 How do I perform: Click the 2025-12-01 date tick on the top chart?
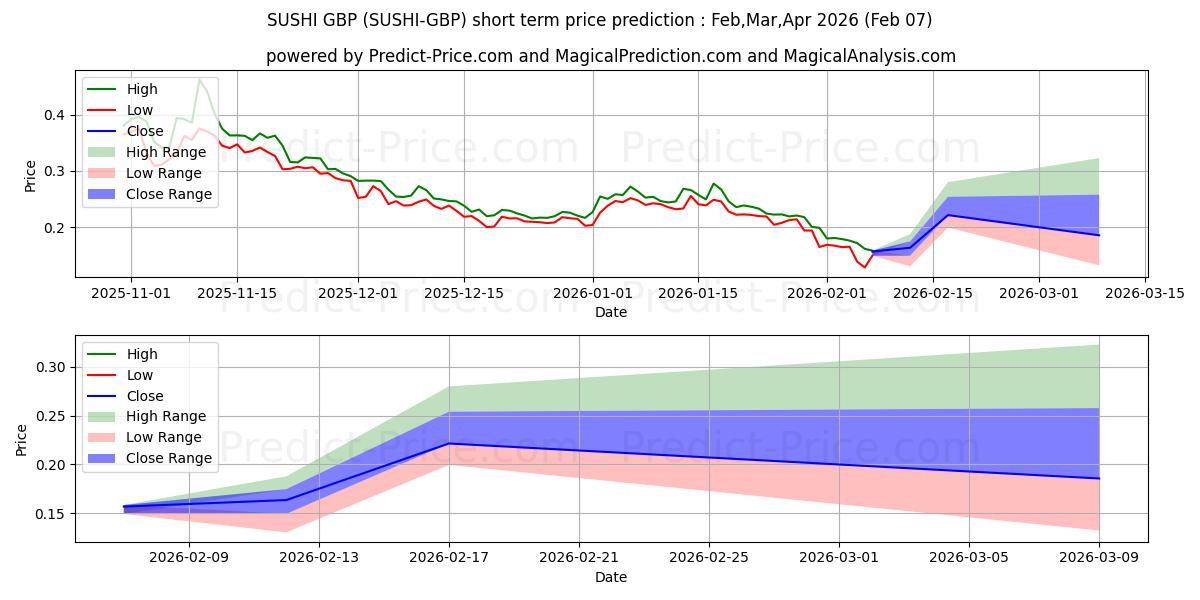[358, 293]
